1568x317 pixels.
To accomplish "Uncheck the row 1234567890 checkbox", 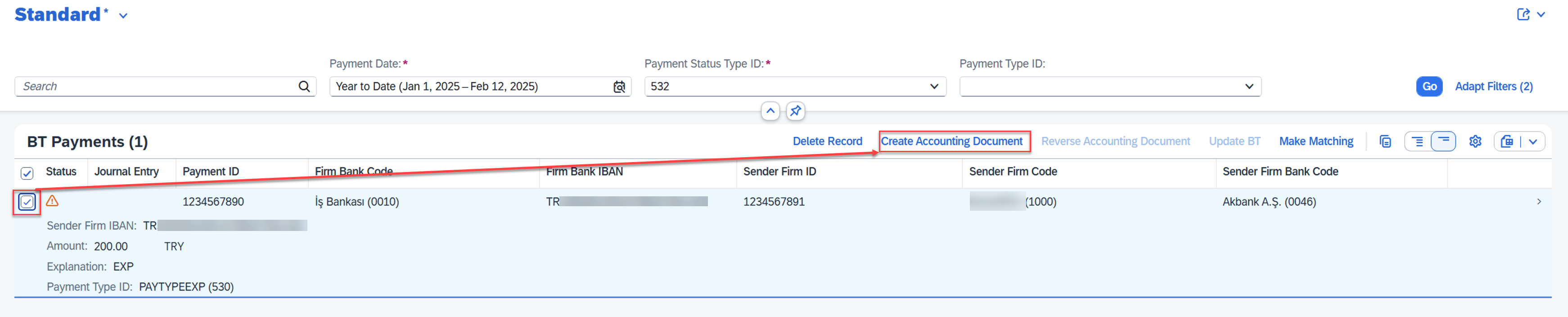I will pyautogui.click(x=27, y=202).
